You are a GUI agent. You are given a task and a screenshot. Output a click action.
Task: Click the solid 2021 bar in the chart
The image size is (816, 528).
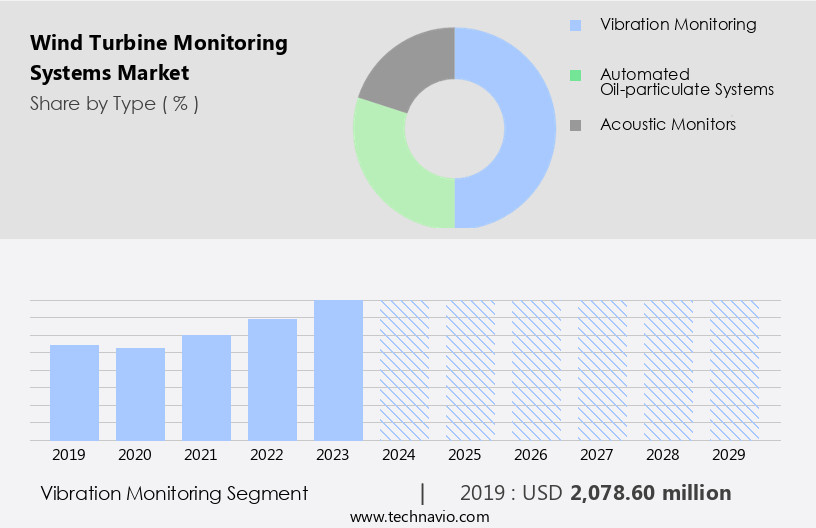pos(207,387)
